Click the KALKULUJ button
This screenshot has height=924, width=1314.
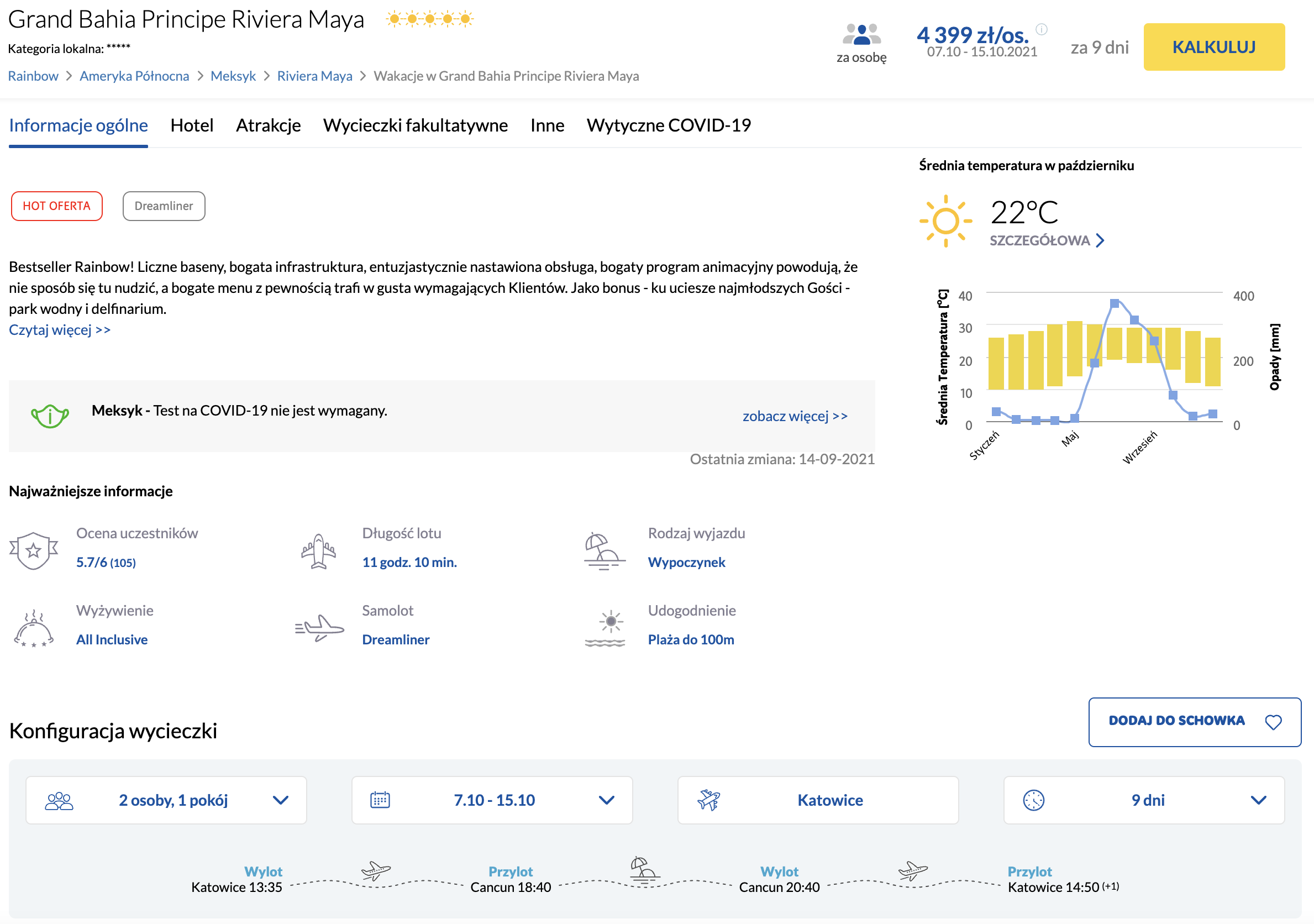click(1214, 47)
